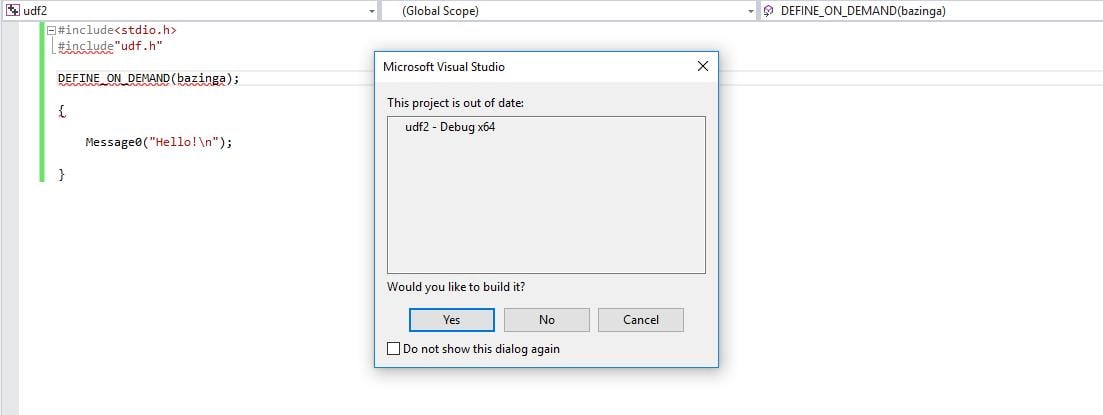Click the opening brace line in the editor
Image resolution: width=1103 pixels, height=415 pixels.
[62, 110]
